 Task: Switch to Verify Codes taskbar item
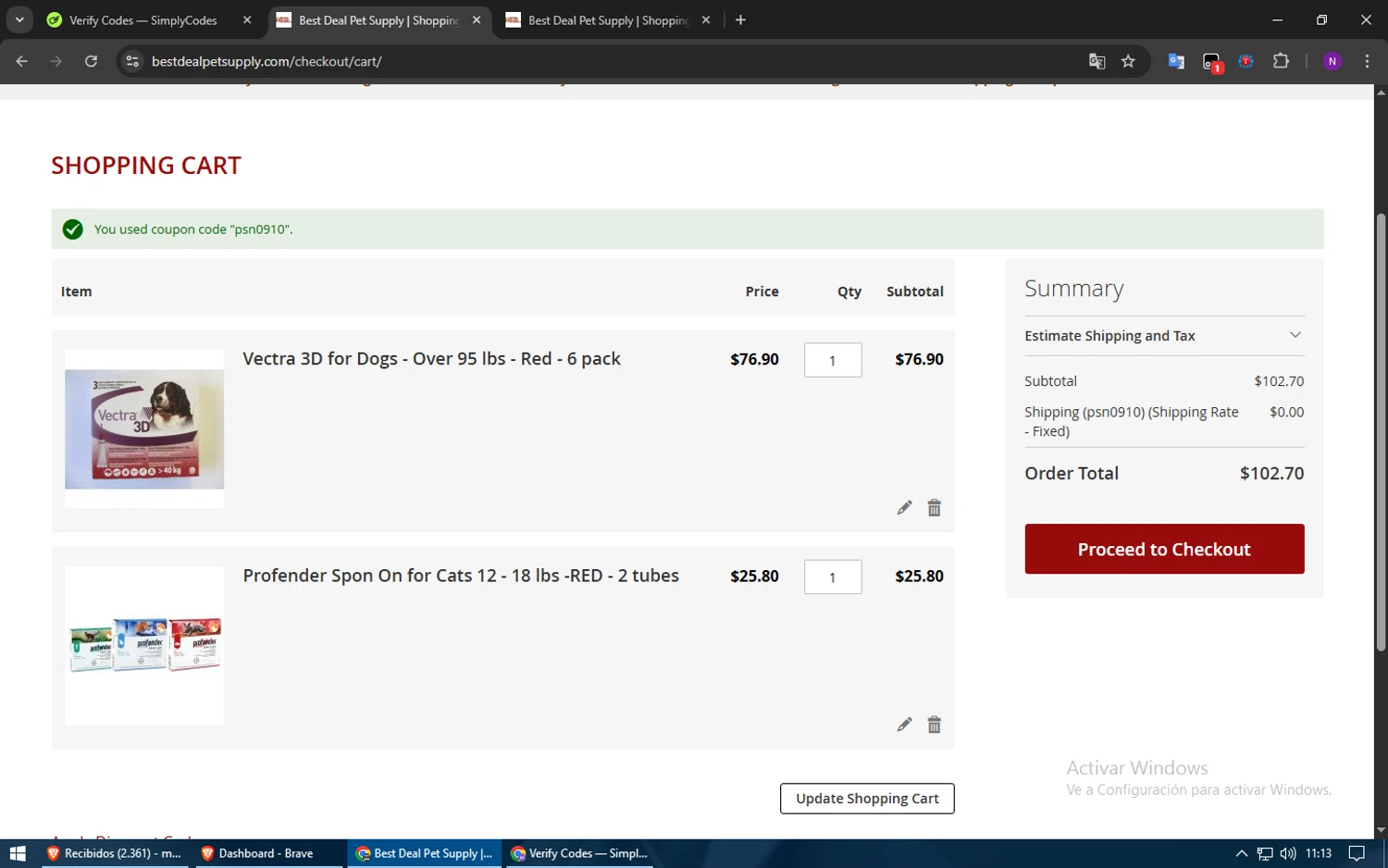coord(579,853)
